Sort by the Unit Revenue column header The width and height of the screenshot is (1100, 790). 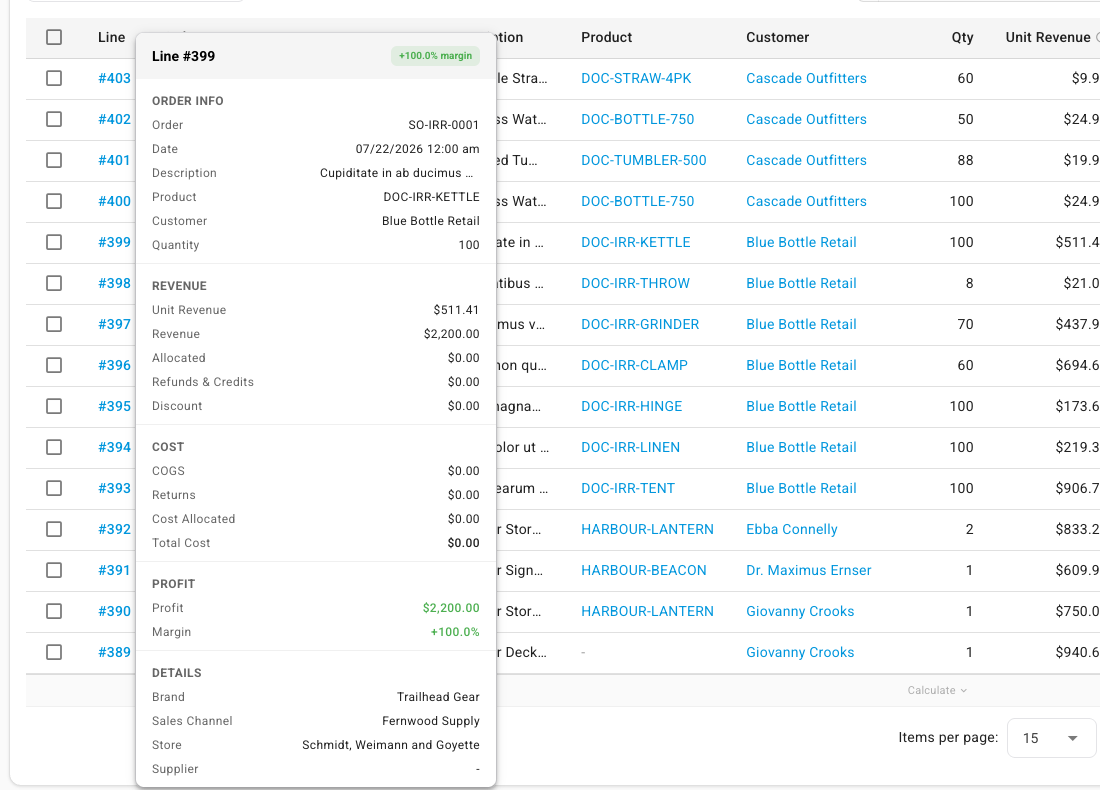click(1047, 37)
